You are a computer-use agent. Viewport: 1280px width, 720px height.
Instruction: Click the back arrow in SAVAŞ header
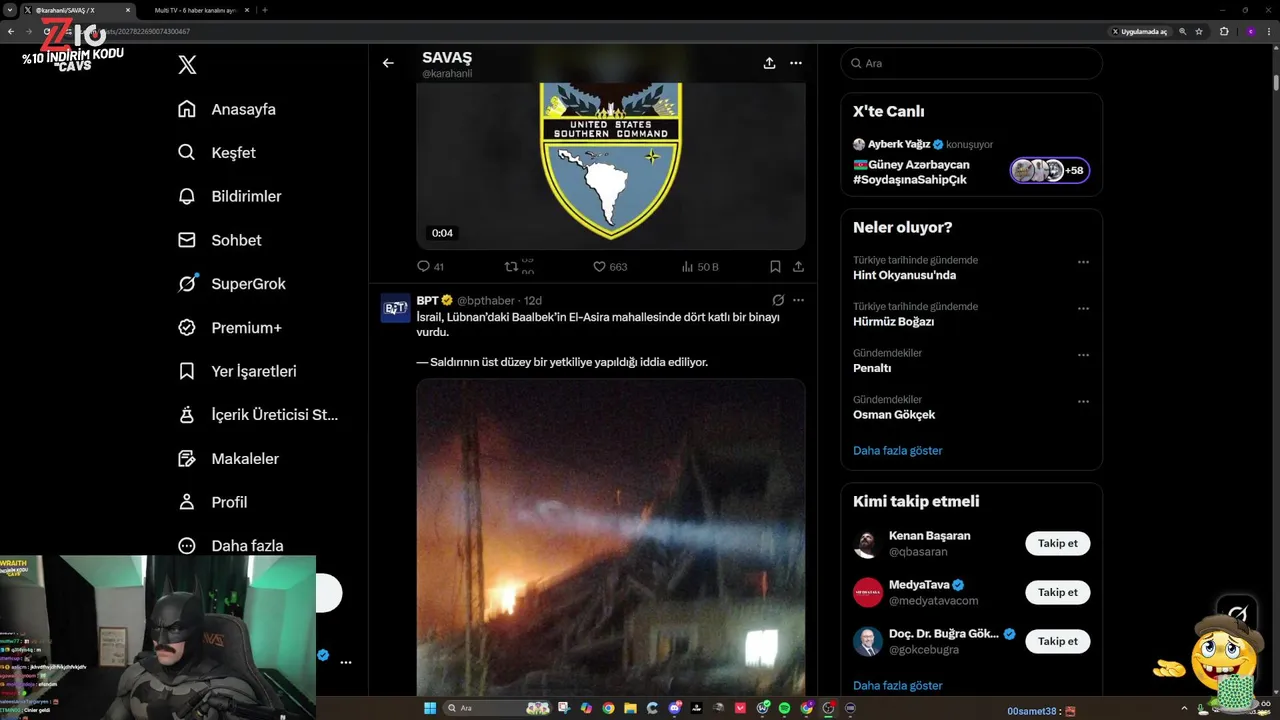point(388,63)
